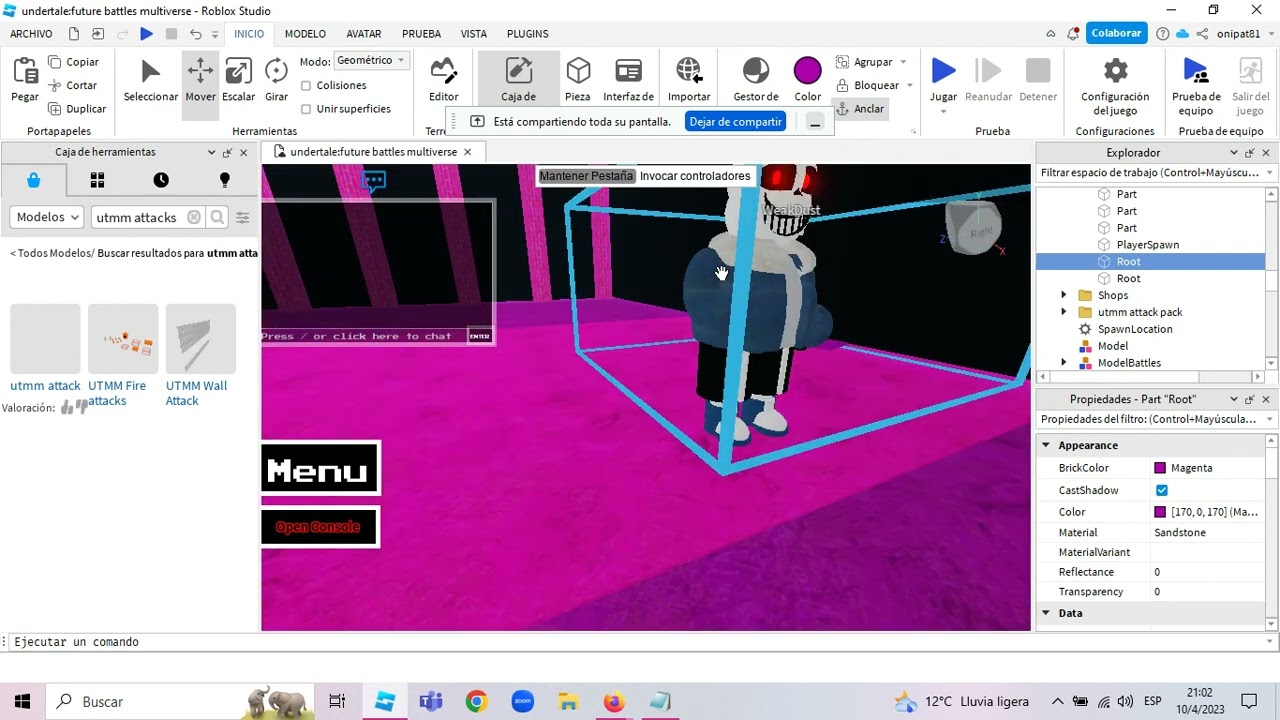The image size is (1280, 720).
Task: Expand the Shops folder
Action: [1063, 295]
